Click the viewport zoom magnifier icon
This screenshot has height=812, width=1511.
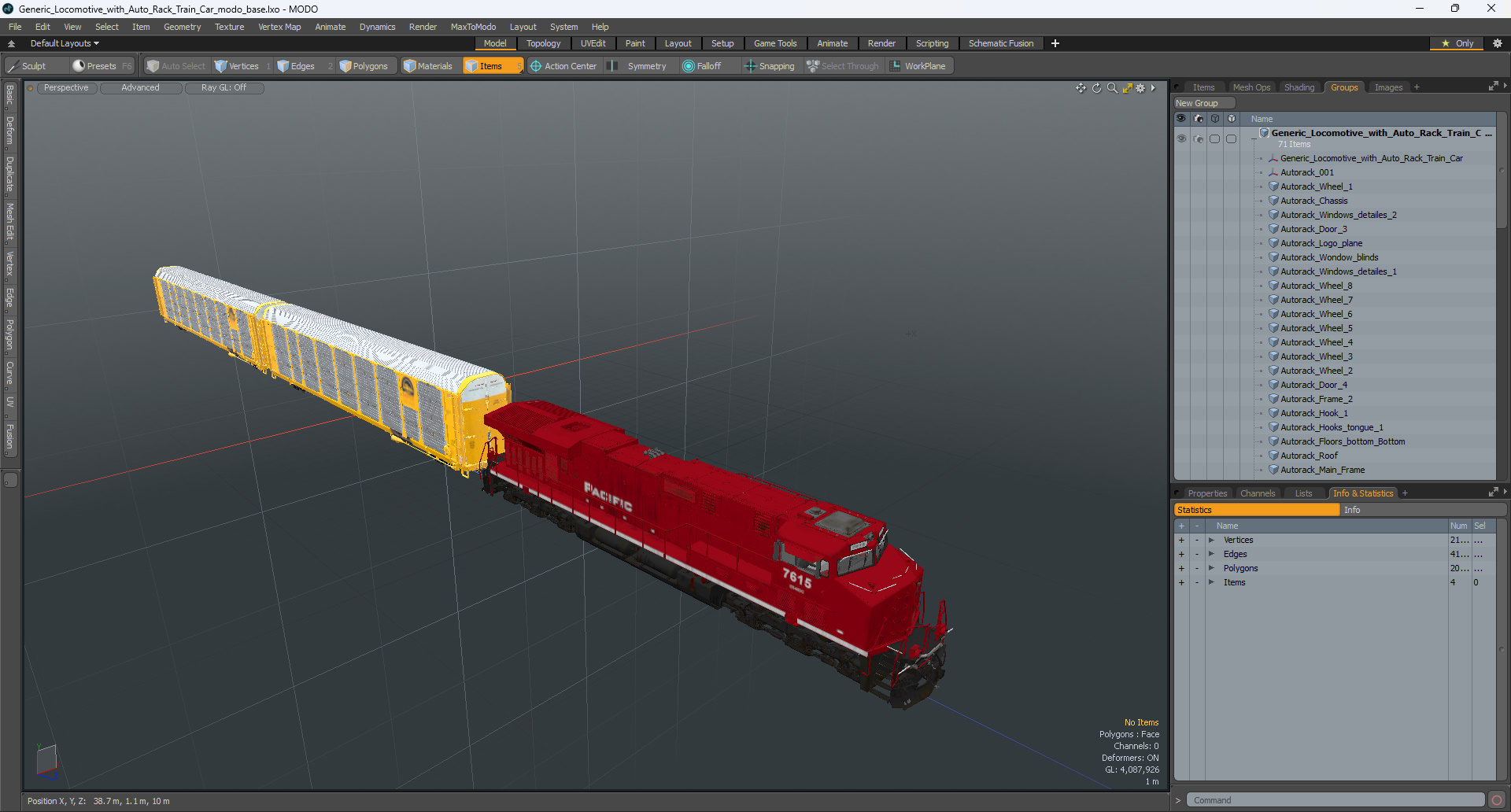pos(1112,88)
